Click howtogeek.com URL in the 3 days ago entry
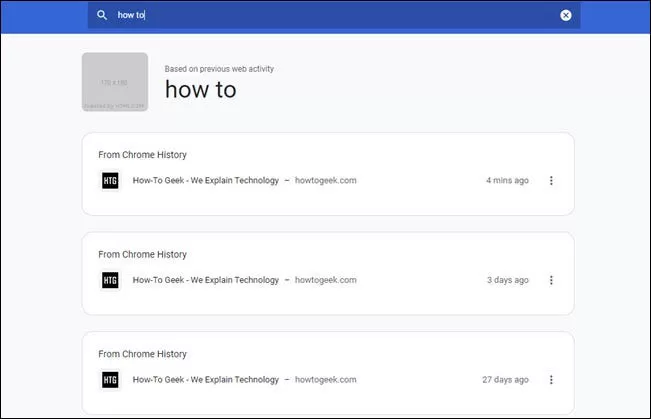Viewport: 651px width, 419px height. coord(326,280)
